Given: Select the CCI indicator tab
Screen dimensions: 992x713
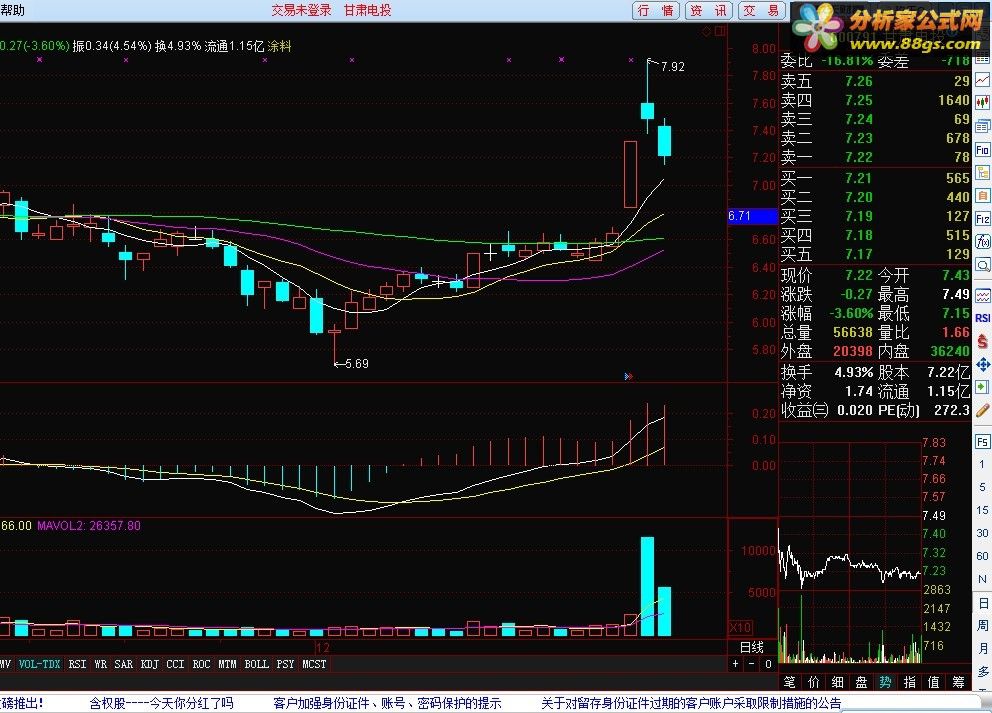Looking at the screenshot, I should tap(175, 664).
